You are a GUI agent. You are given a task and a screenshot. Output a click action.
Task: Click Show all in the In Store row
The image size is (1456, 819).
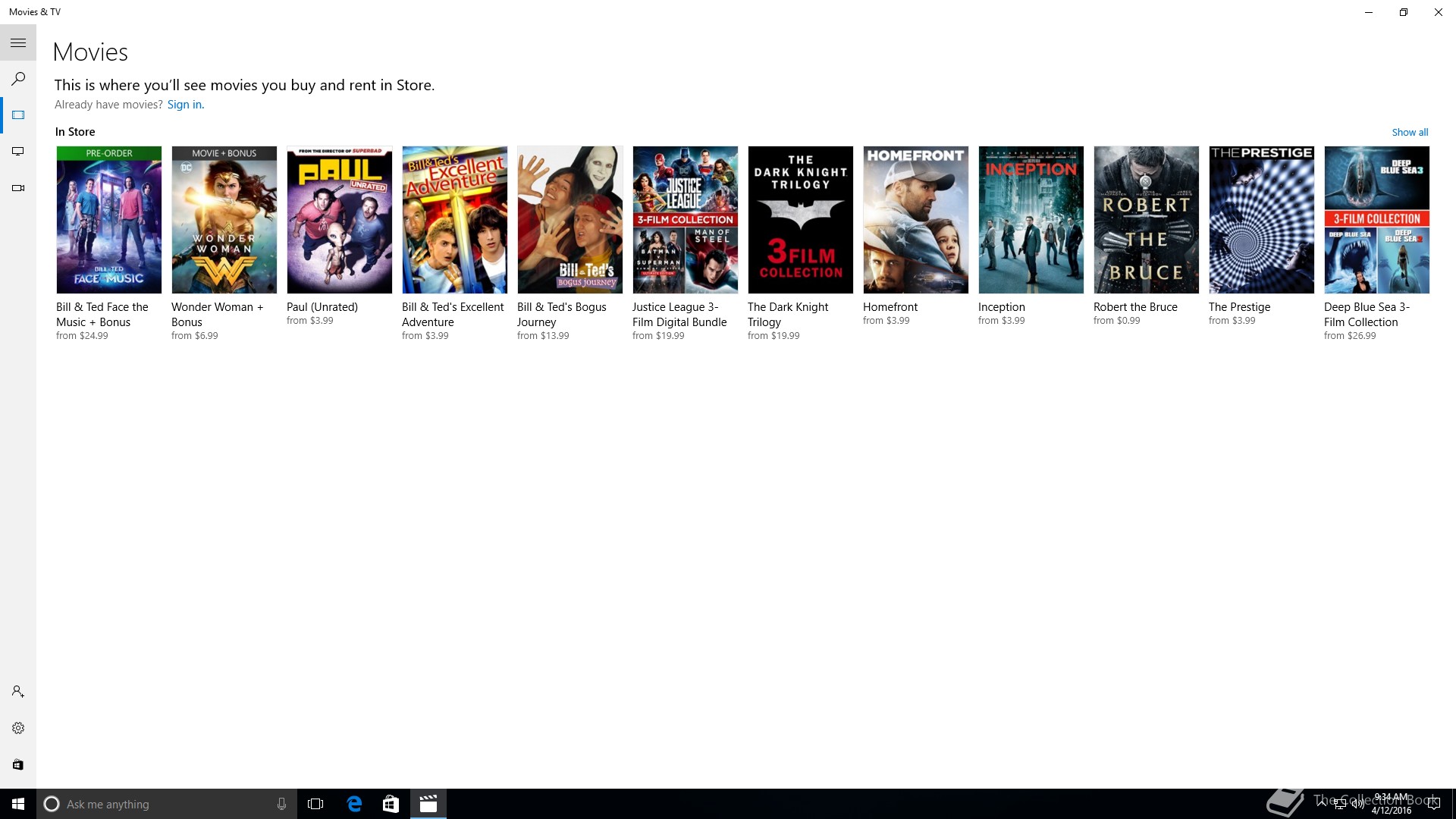coord(1410,132)
